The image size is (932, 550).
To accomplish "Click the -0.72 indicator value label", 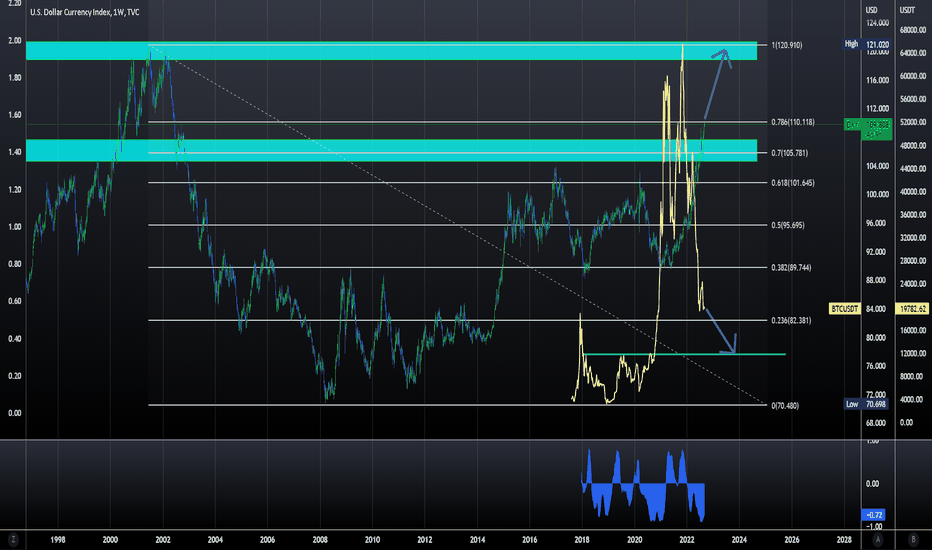I will click(x=873, y=515).
